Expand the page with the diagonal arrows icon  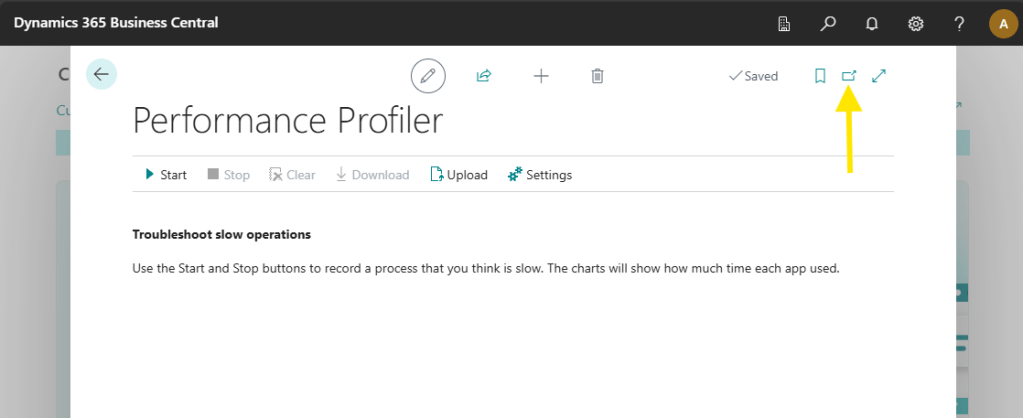(x=879, y=76)
